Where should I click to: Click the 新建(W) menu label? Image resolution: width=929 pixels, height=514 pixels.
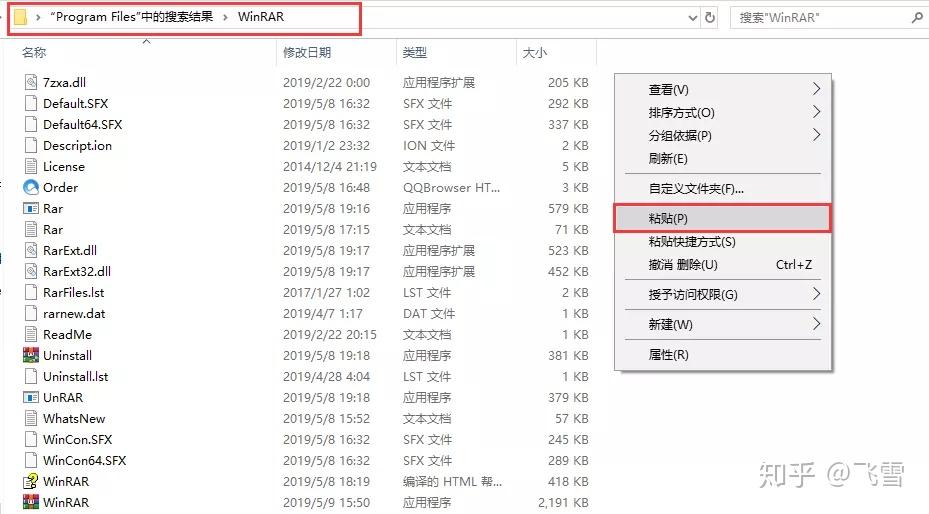[671, 325]
